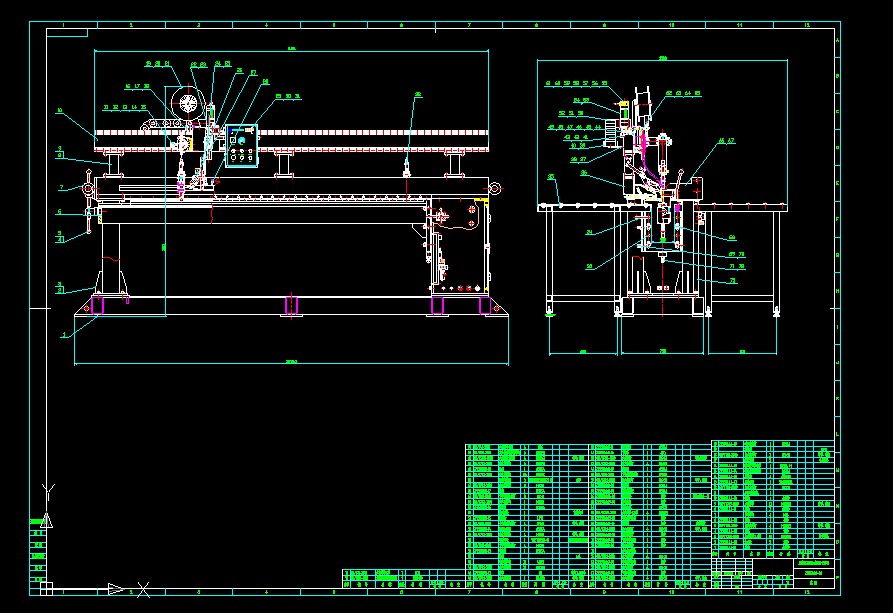
Task: Toggle the bottom-right button on the control panel
Action: [x=250, y=157]
